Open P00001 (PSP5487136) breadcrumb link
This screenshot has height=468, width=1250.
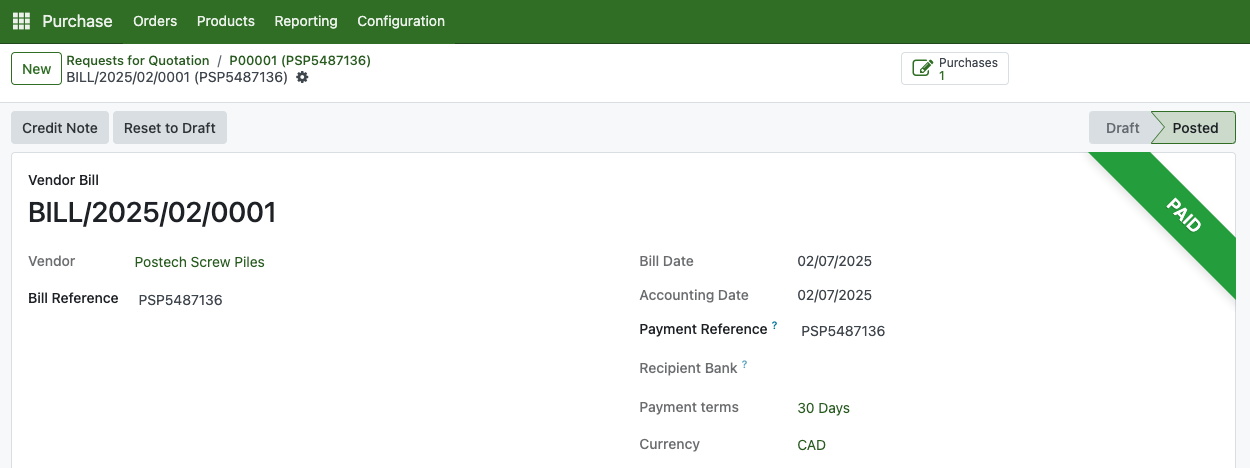[x=300, y=61]
